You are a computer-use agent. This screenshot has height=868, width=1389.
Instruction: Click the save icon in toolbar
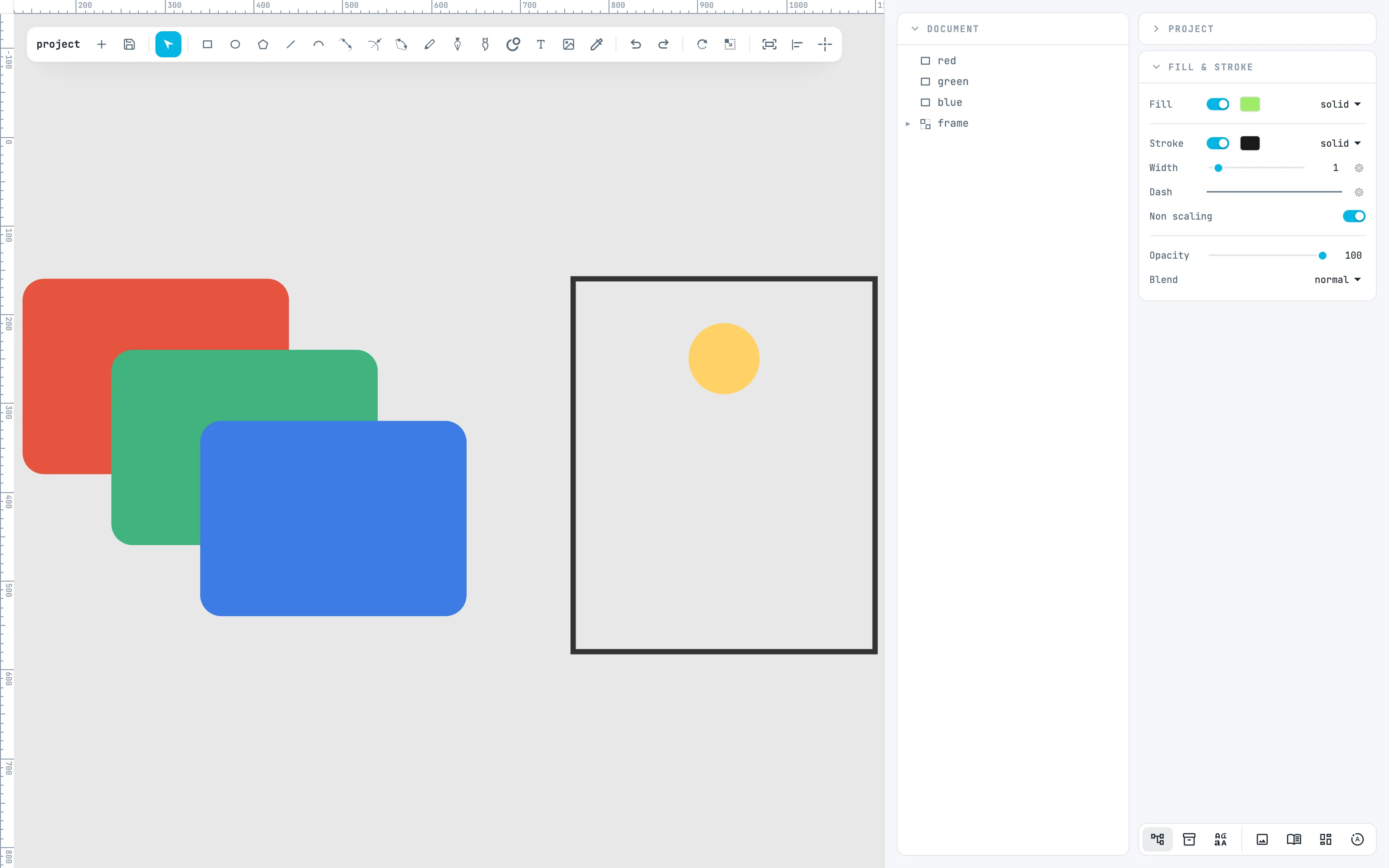(129, 44)
